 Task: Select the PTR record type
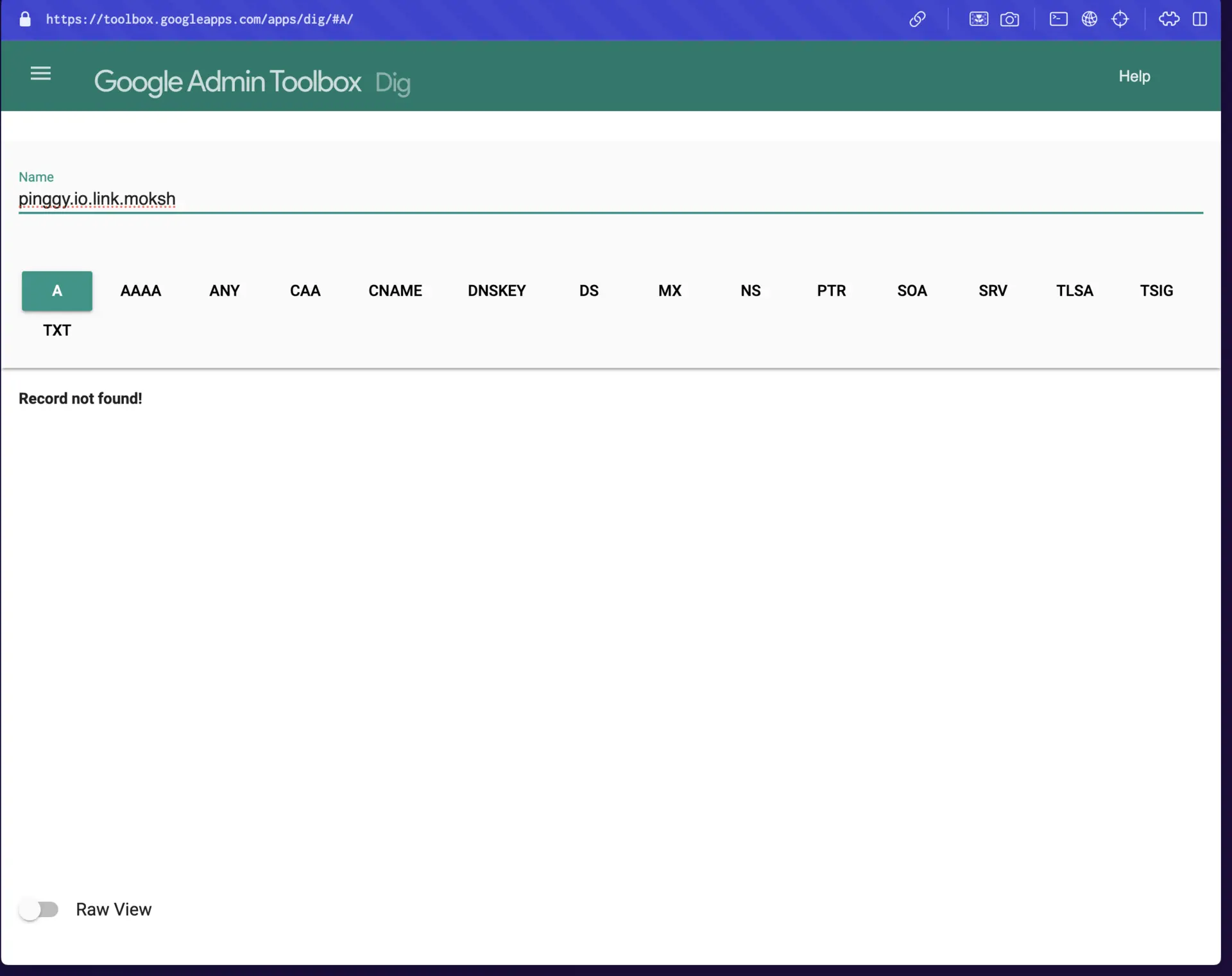coord(831,290)
